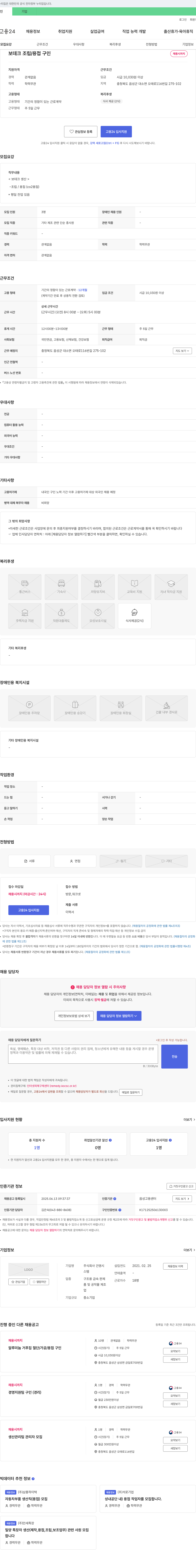The width and height of the screenshot is (196, 1568).
Task: Expand 채용 담당자 정보 열람하기
Action: coord(119,1016)
